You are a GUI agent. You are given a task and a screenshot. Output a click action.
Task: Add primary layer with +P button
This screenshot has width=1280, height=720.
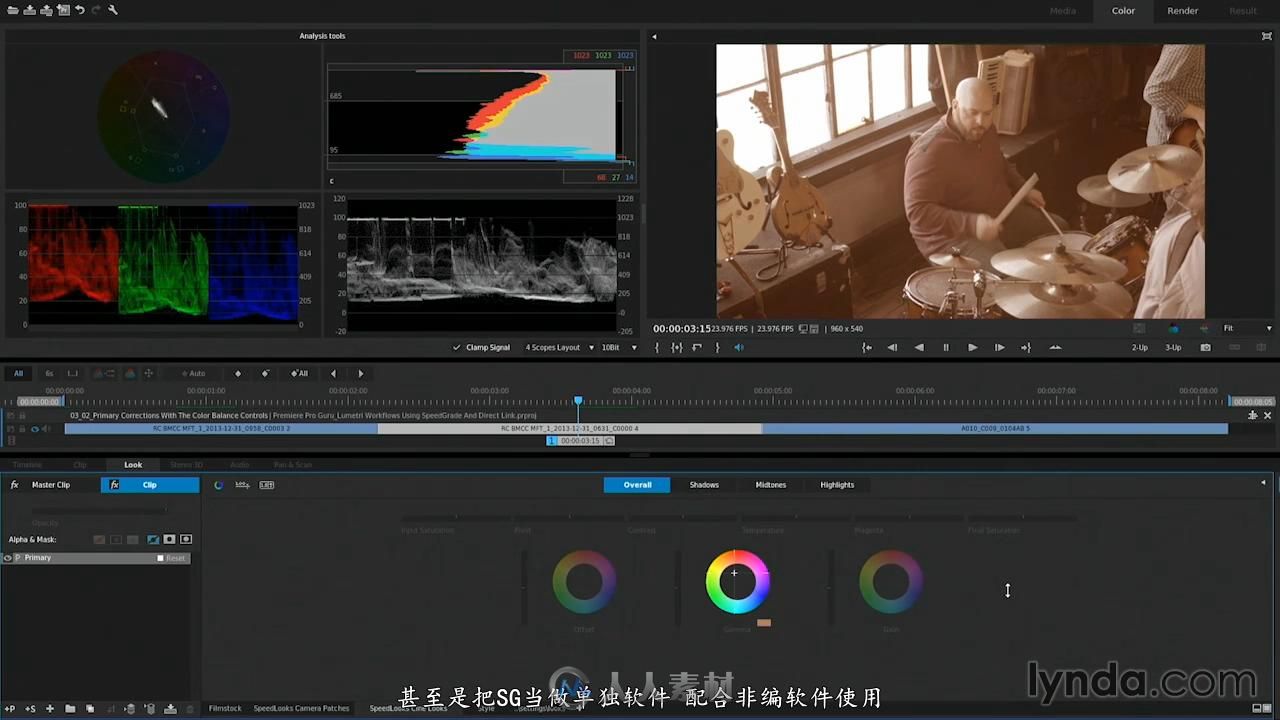coord(10,708)
